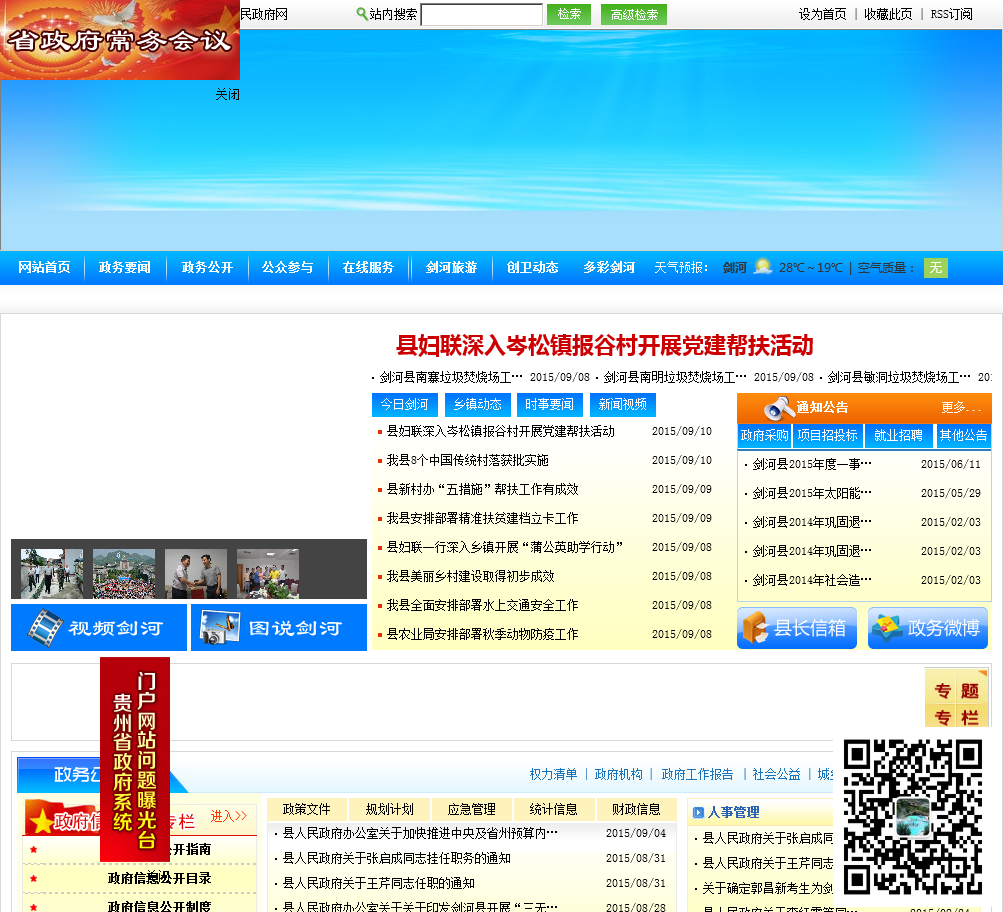
Task: Focus the 站内搜索 text input field
Action: [482, 14]
